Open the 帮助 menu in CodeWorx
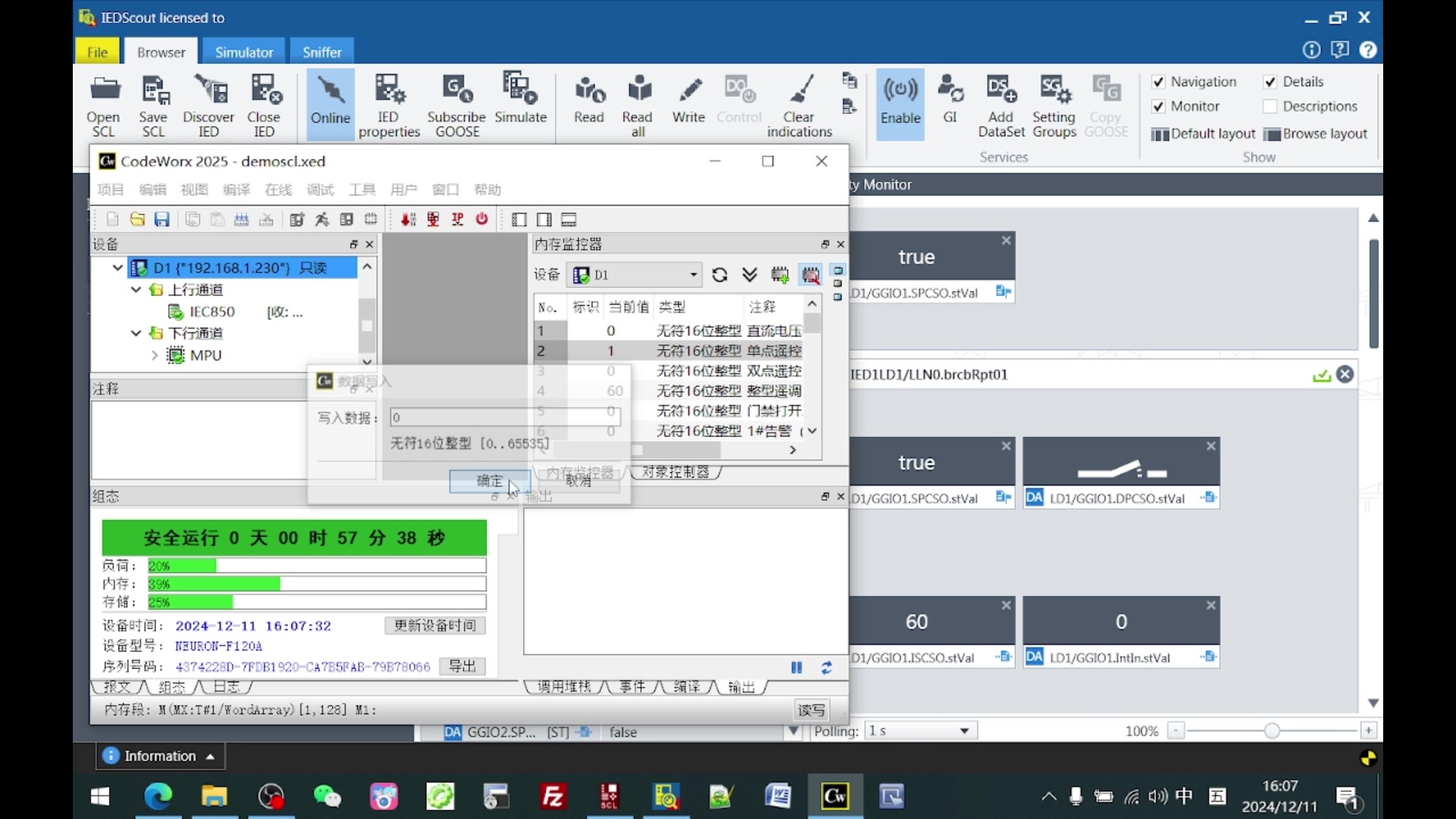Screen dimensions: 1456x819 pyautogui.click(x=488, y=190)
